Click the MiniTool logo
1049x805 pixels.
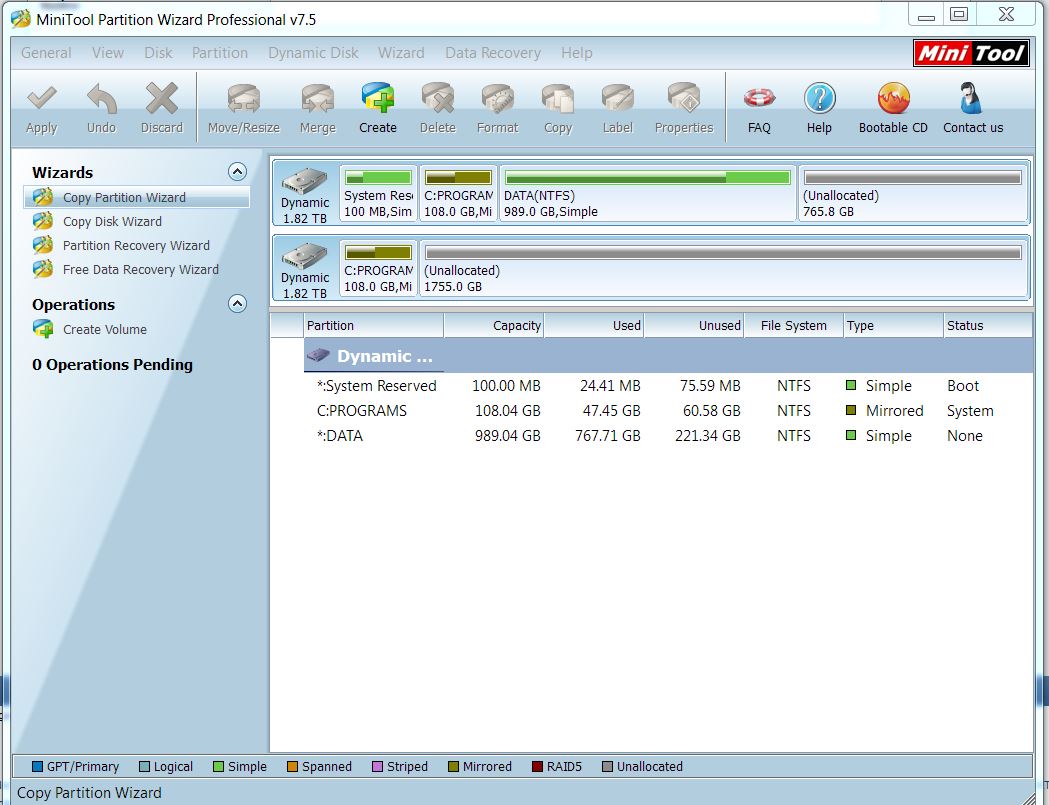point(971,53)
